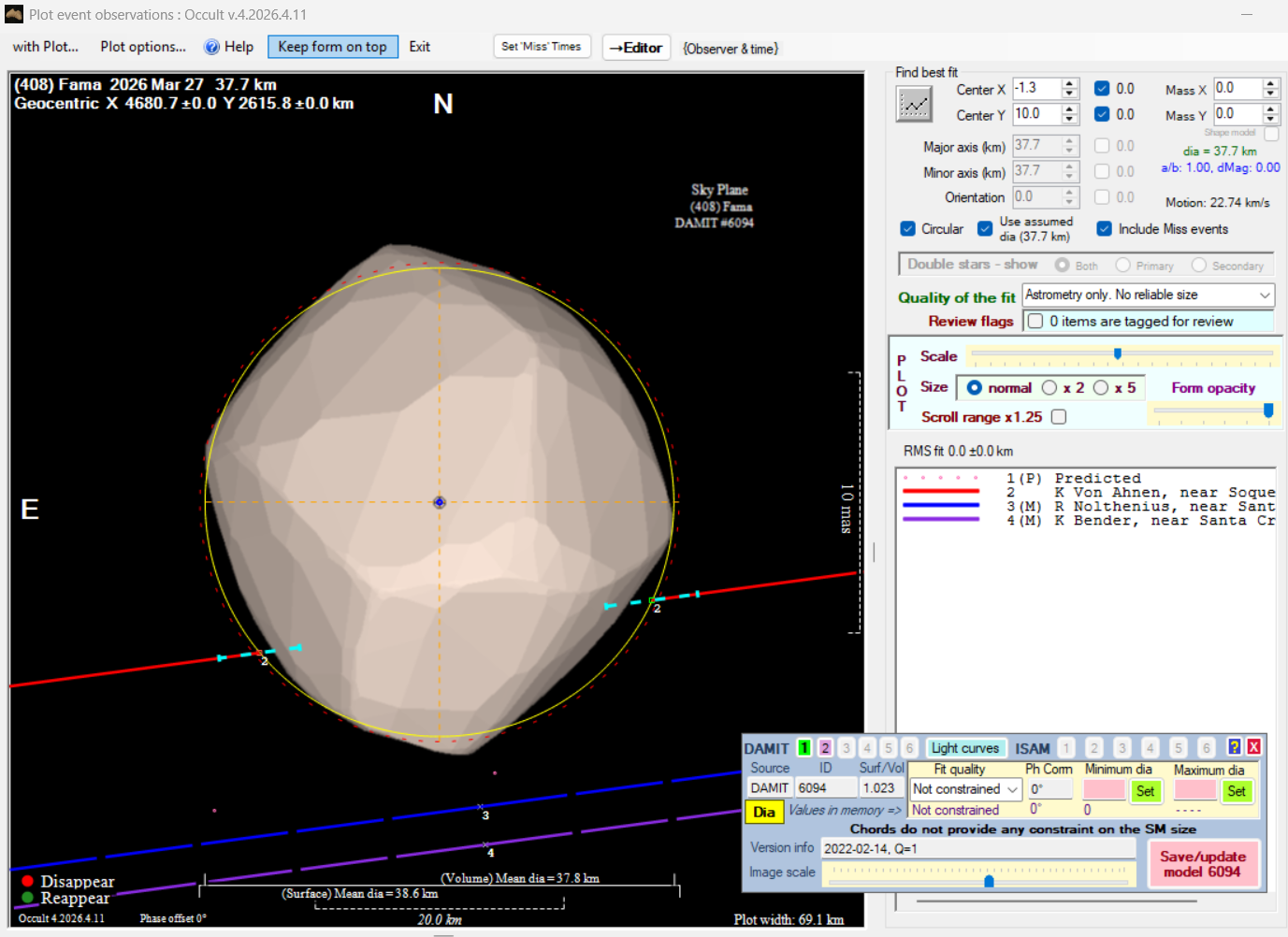1288x937 pixels.
Task: Open the with Plot... menu
Action: tap(45, 47)
